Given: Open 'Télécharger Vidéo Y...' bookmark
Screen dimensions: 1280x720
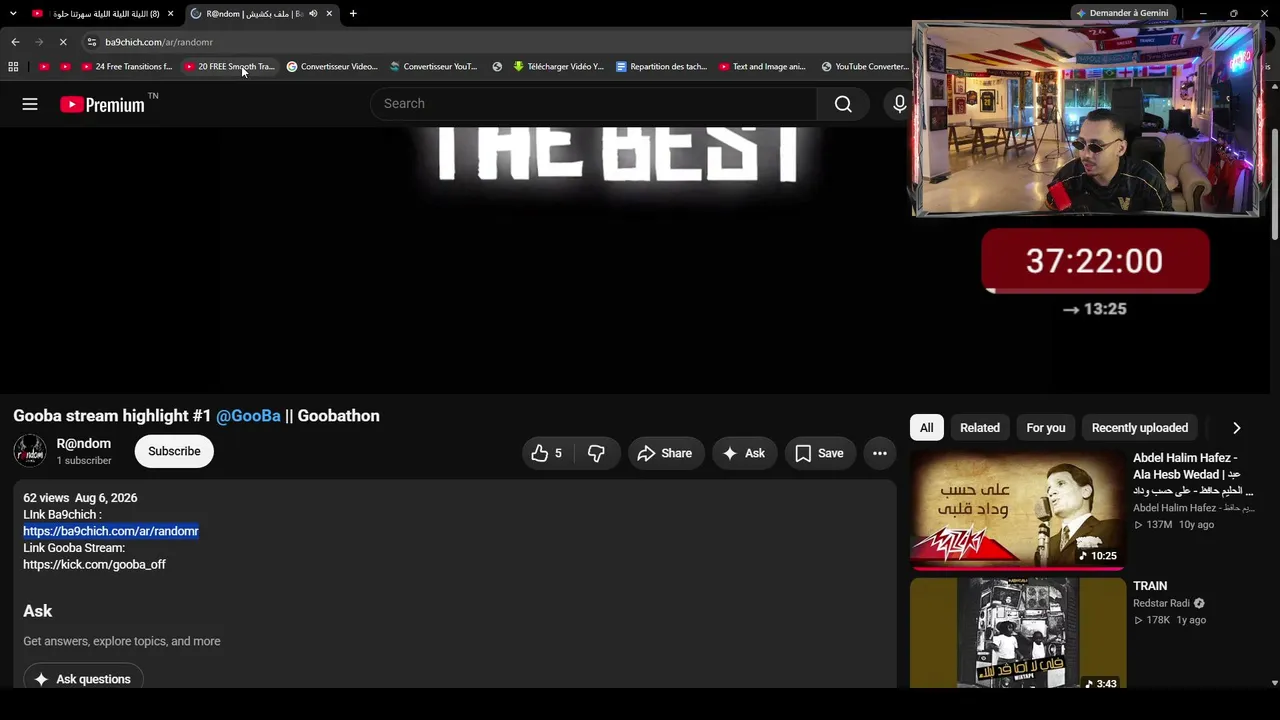Looking at the screenshot, I should [x=559, y=67].
